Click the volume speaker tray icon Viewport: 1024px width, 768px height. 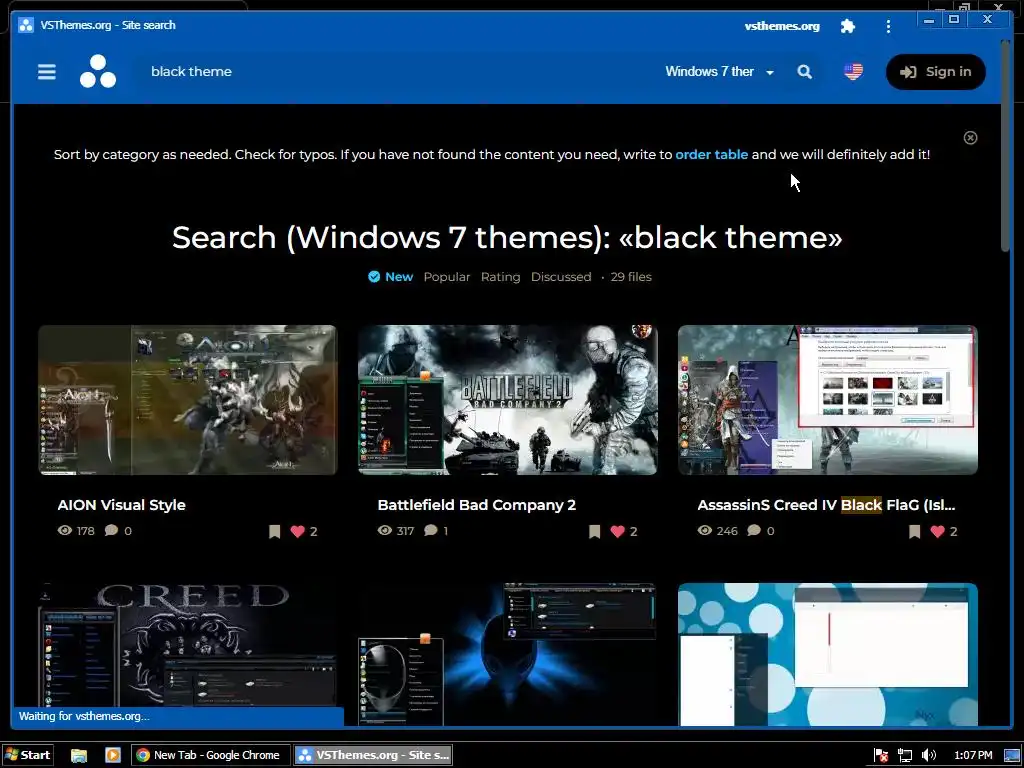click(929, 756)
